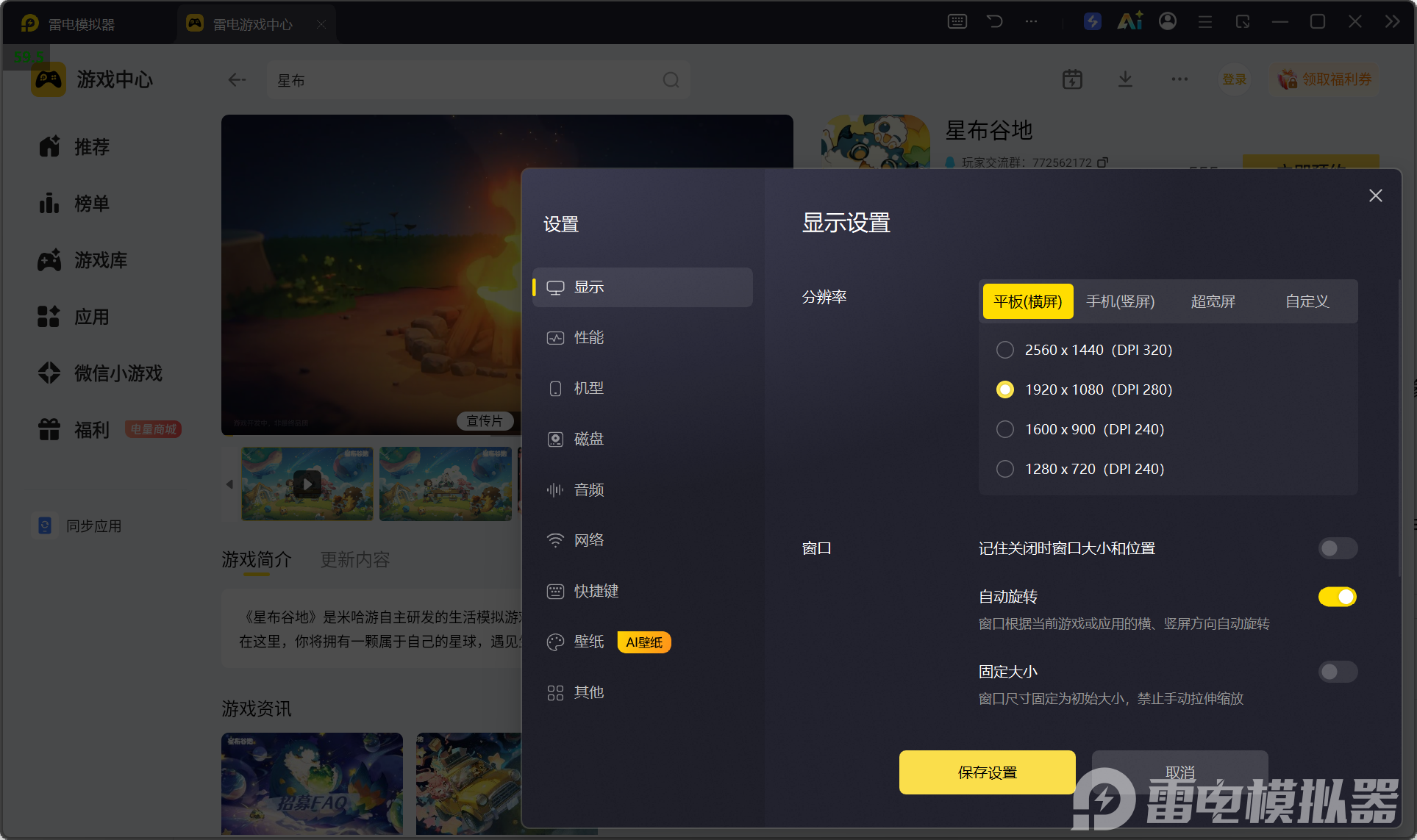Click the 取消 cancel button
This screenshot has height=840, width=1417.
point(1180,772)
